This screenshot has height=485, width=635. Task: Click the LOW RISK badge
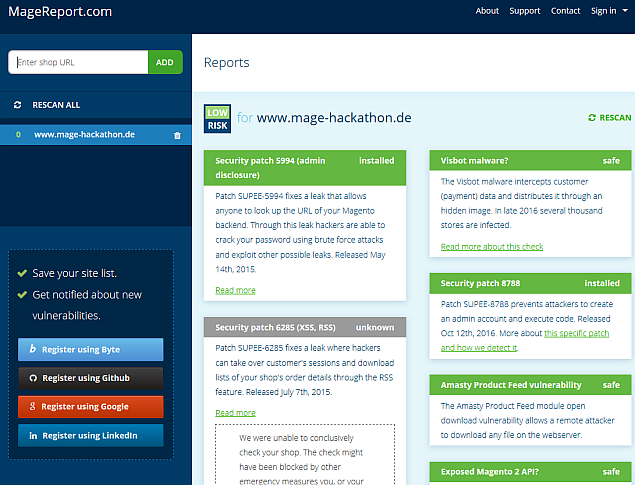pos(217,119)
